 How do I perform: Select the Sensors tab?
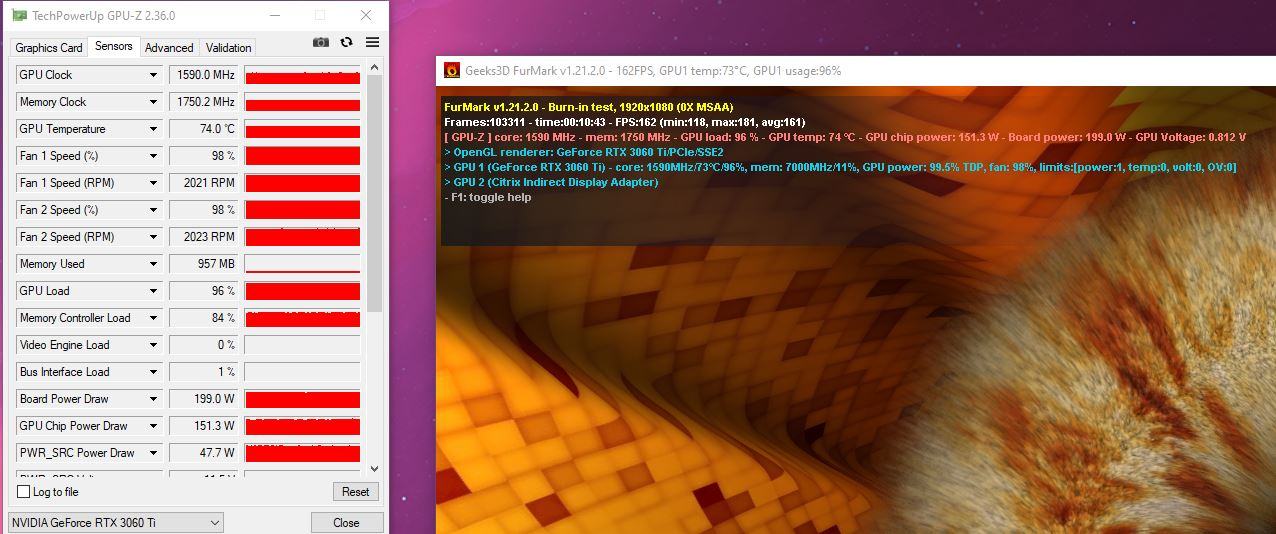click(x=114, y=46)
